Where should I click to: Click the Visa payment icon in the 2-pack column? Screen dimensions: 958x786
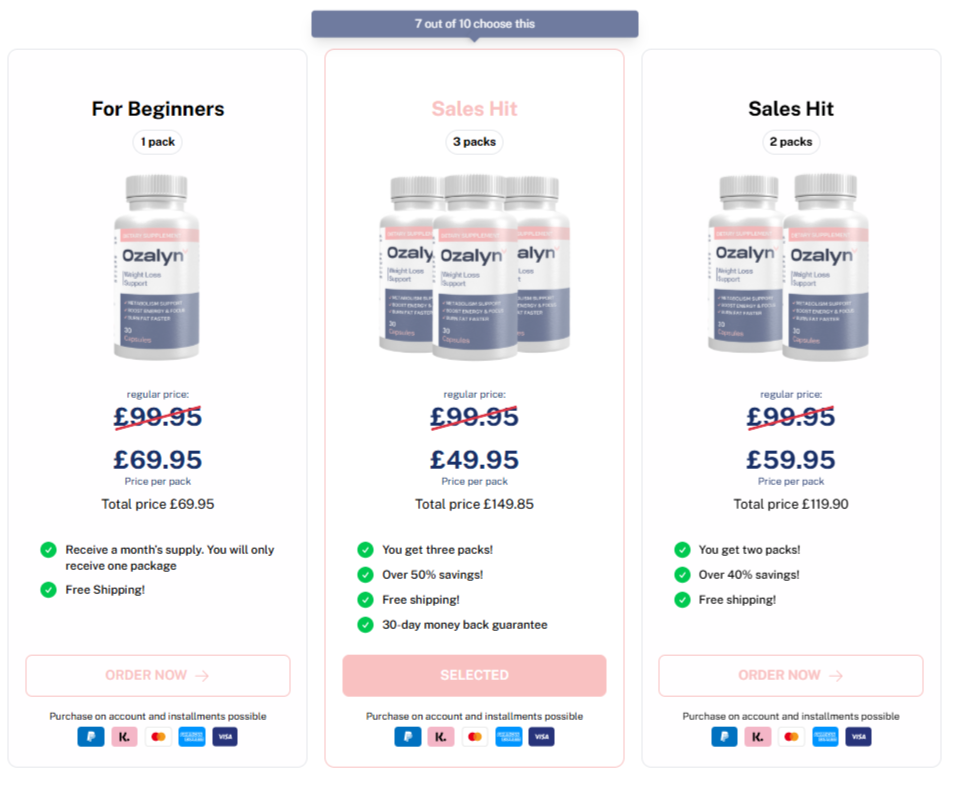pyautogui.click(x=858, y=736)
